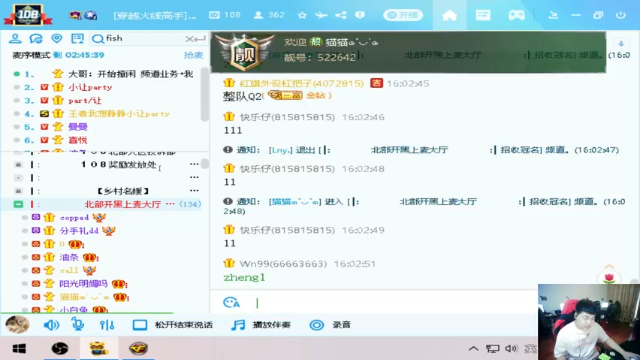This screenshot has height=360, width=640.
Task: Click 抢麦 grab mic link
Action: (193, 55)
